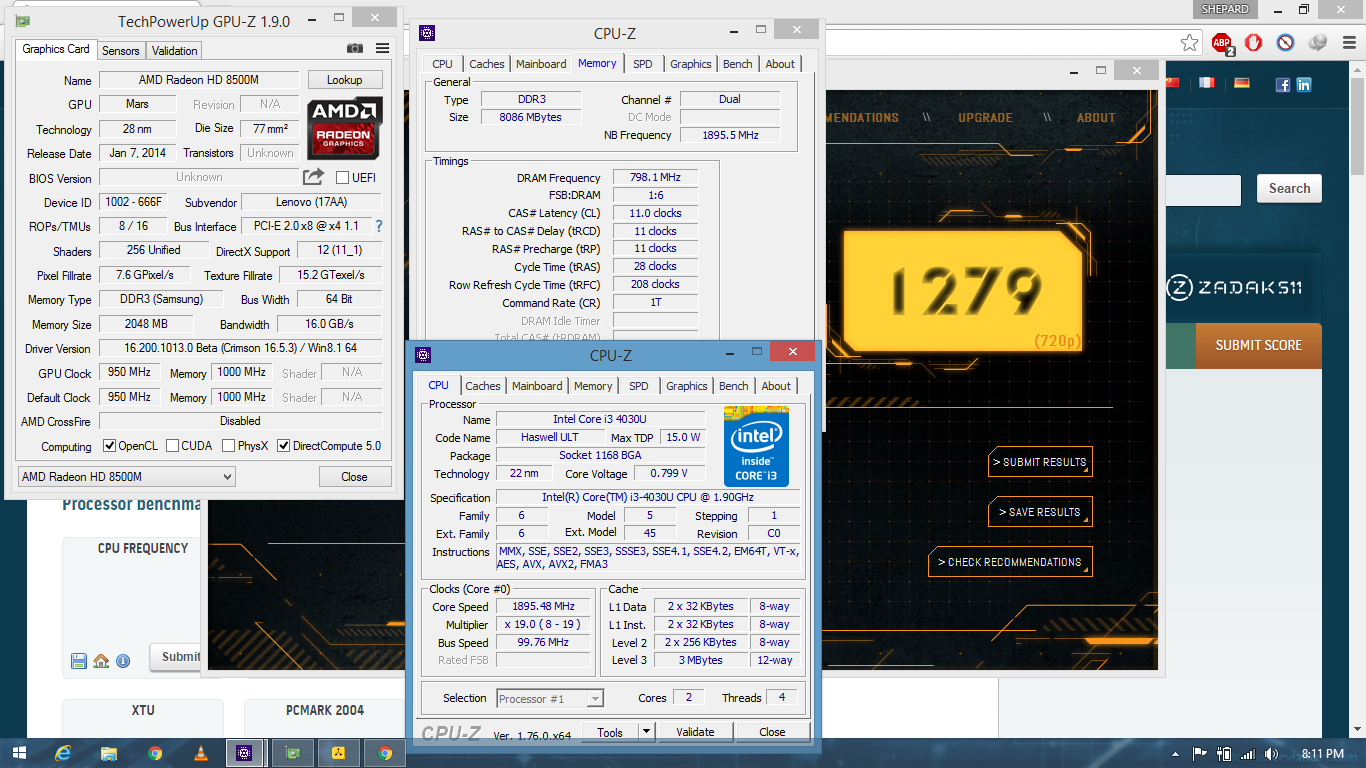Click the Bus Interface question mark icon
1366x768 pixels.
pos(379,226)
